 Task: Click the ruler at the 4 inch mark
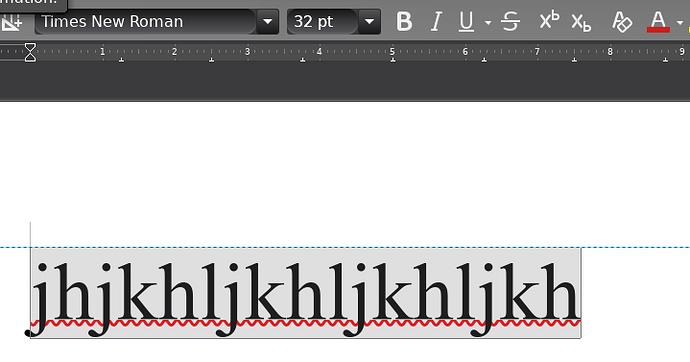pyautogui.click(x=319, y=51)
